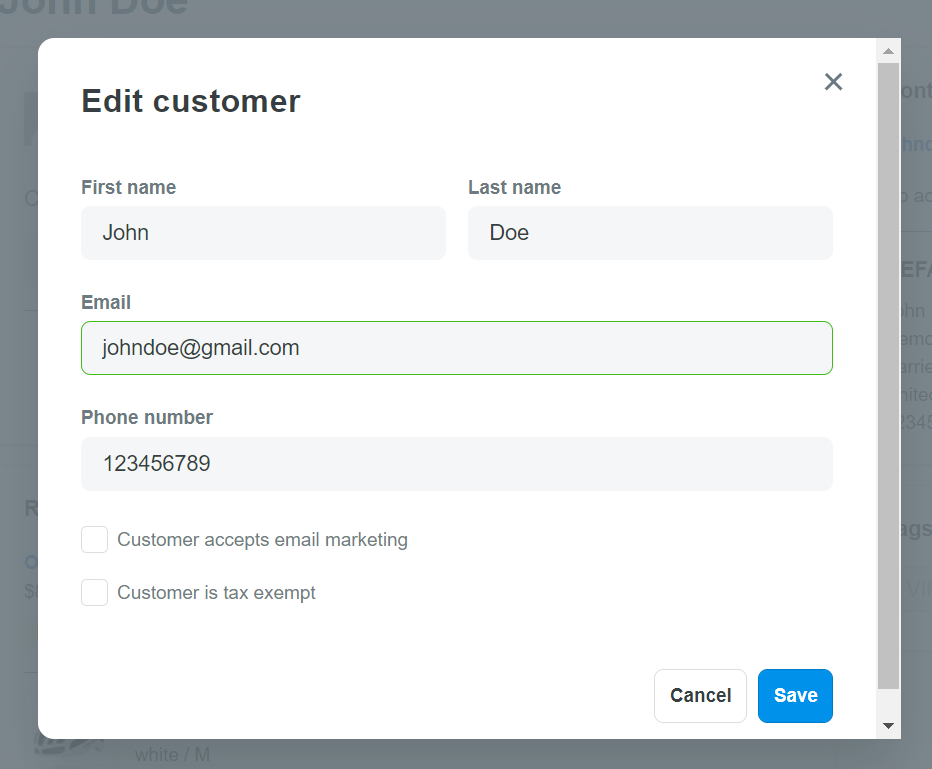Close the Edit customer dialog

coord(833,82)
